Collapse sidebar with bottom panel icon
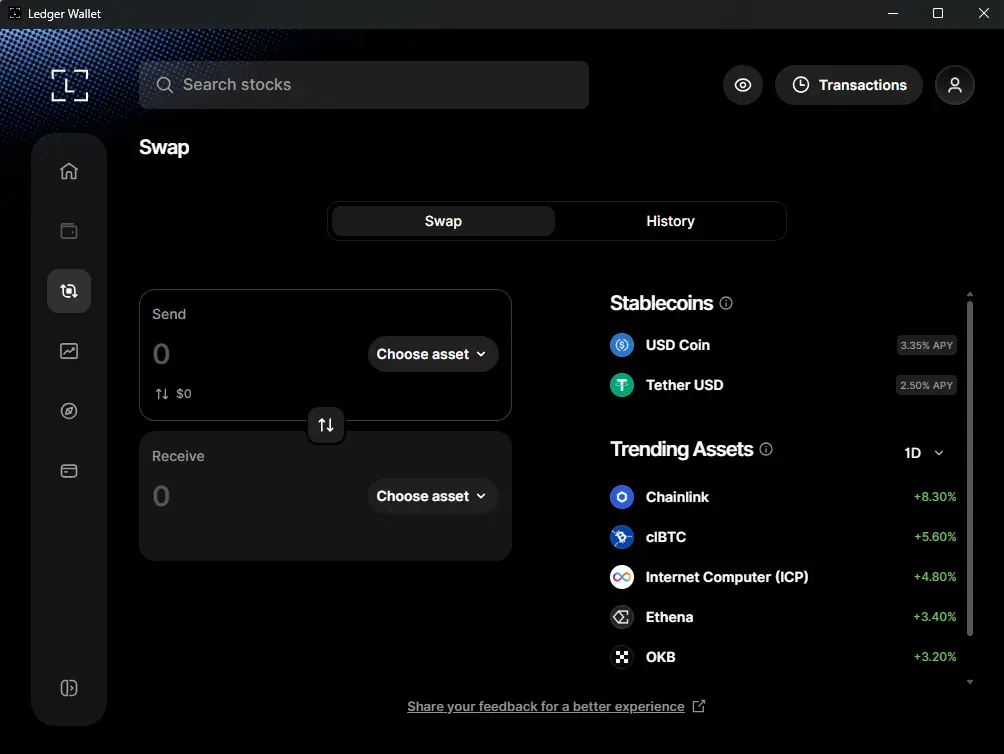The image size is (1004, 754). click(x=69, y=688)
